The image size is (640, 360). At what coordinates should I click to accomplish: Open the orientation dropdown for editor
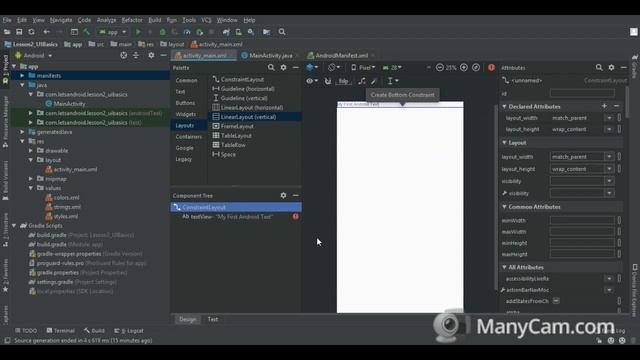(x=334, y=67)
